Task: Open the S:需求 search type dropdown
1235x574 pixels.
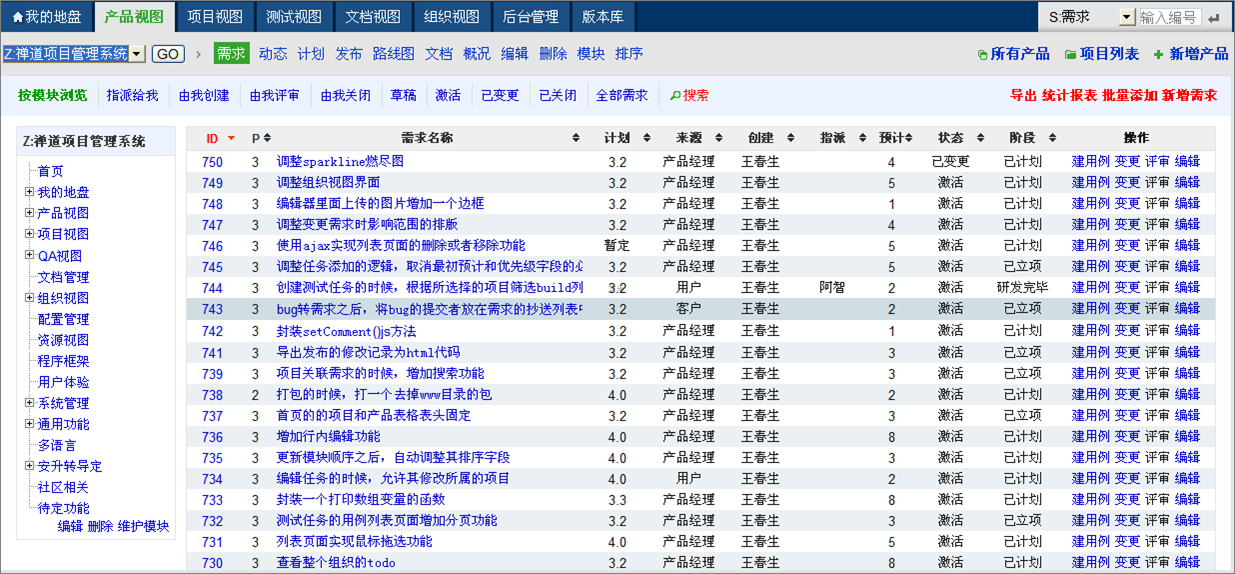Action: pos(1127,17)
